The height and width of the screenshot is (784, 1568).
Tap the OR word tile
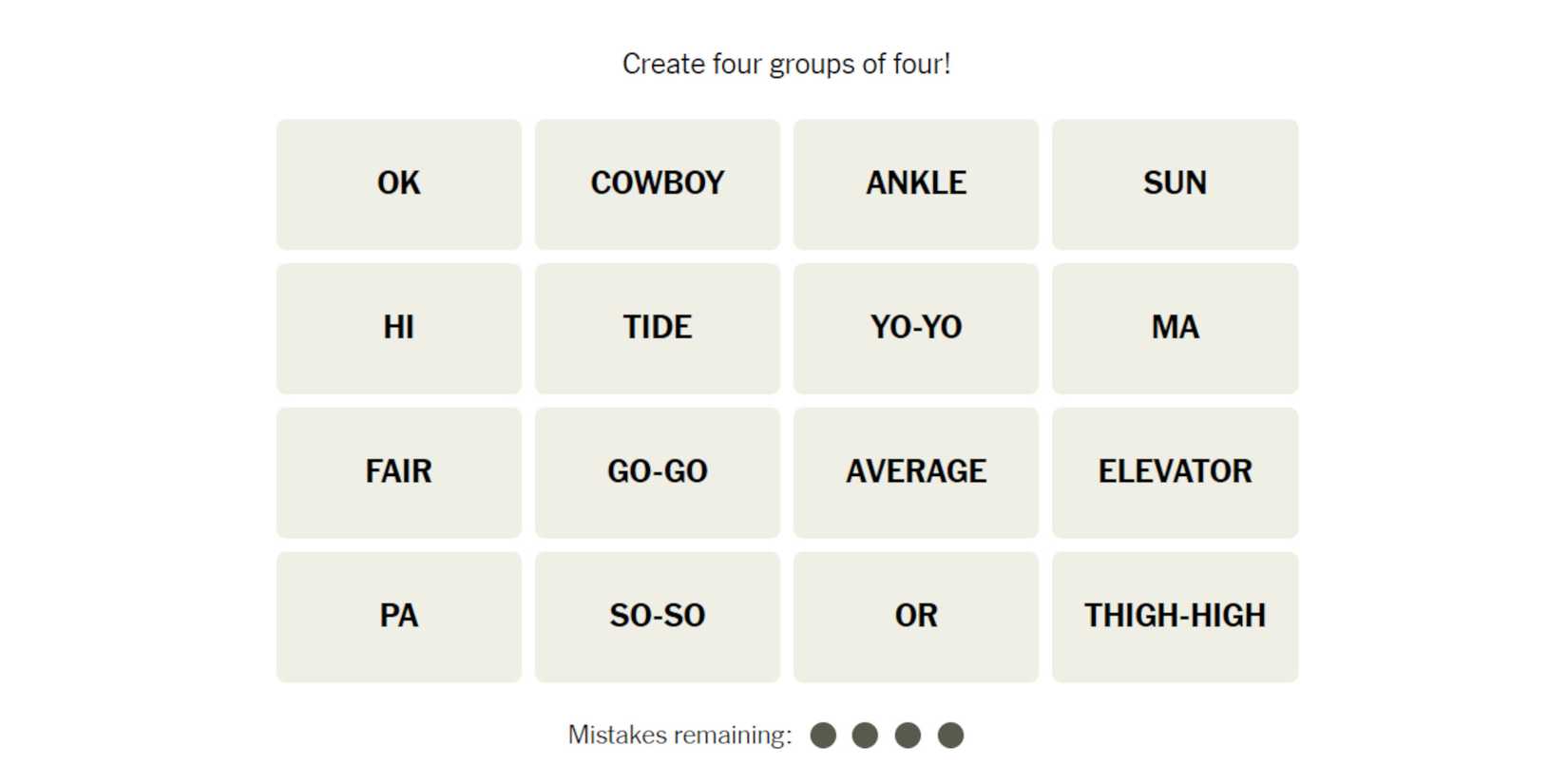click(x=915, y=617)
